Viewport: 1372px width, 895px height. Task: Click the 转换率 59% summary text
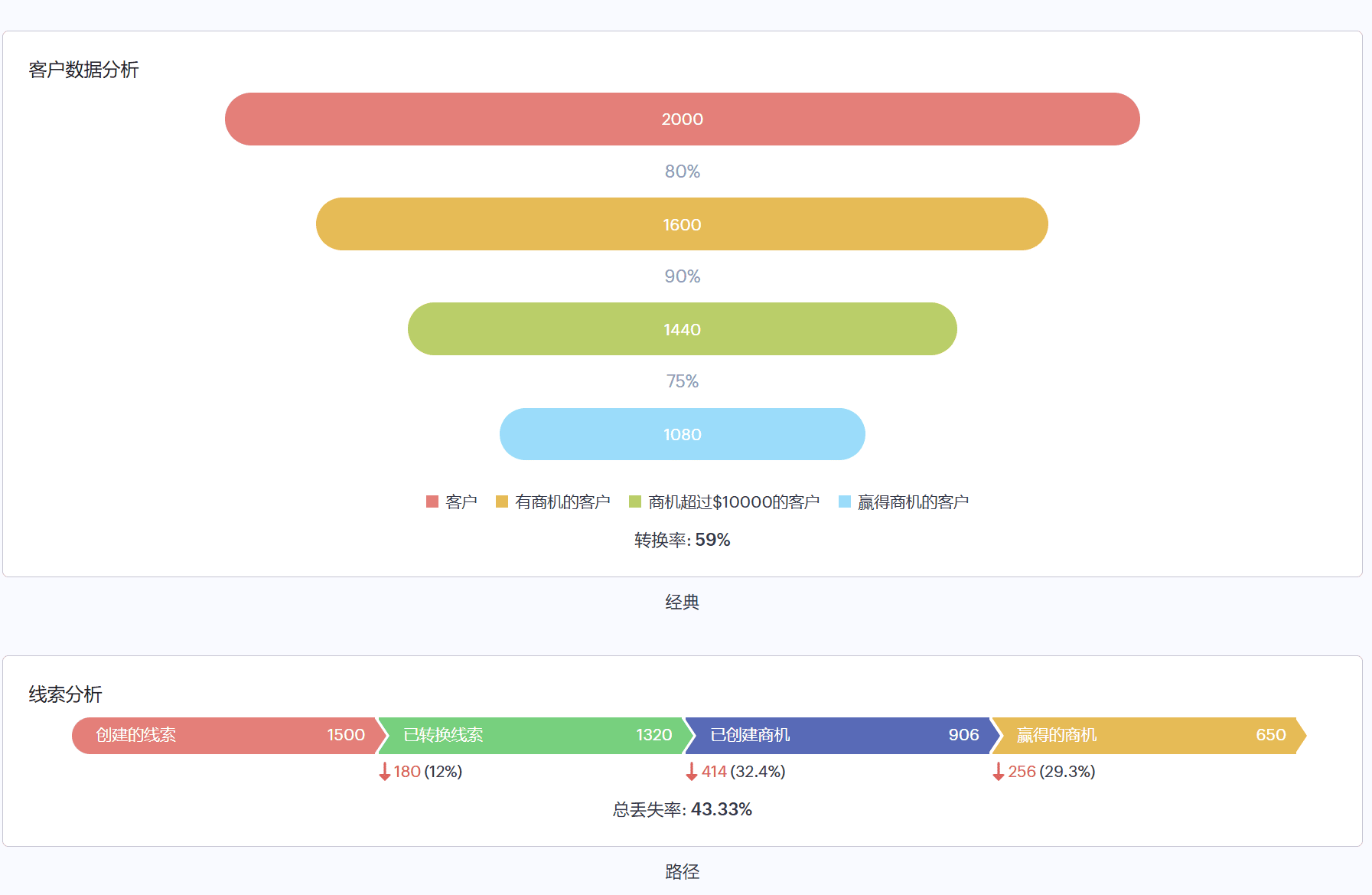(x=682, y=541)
